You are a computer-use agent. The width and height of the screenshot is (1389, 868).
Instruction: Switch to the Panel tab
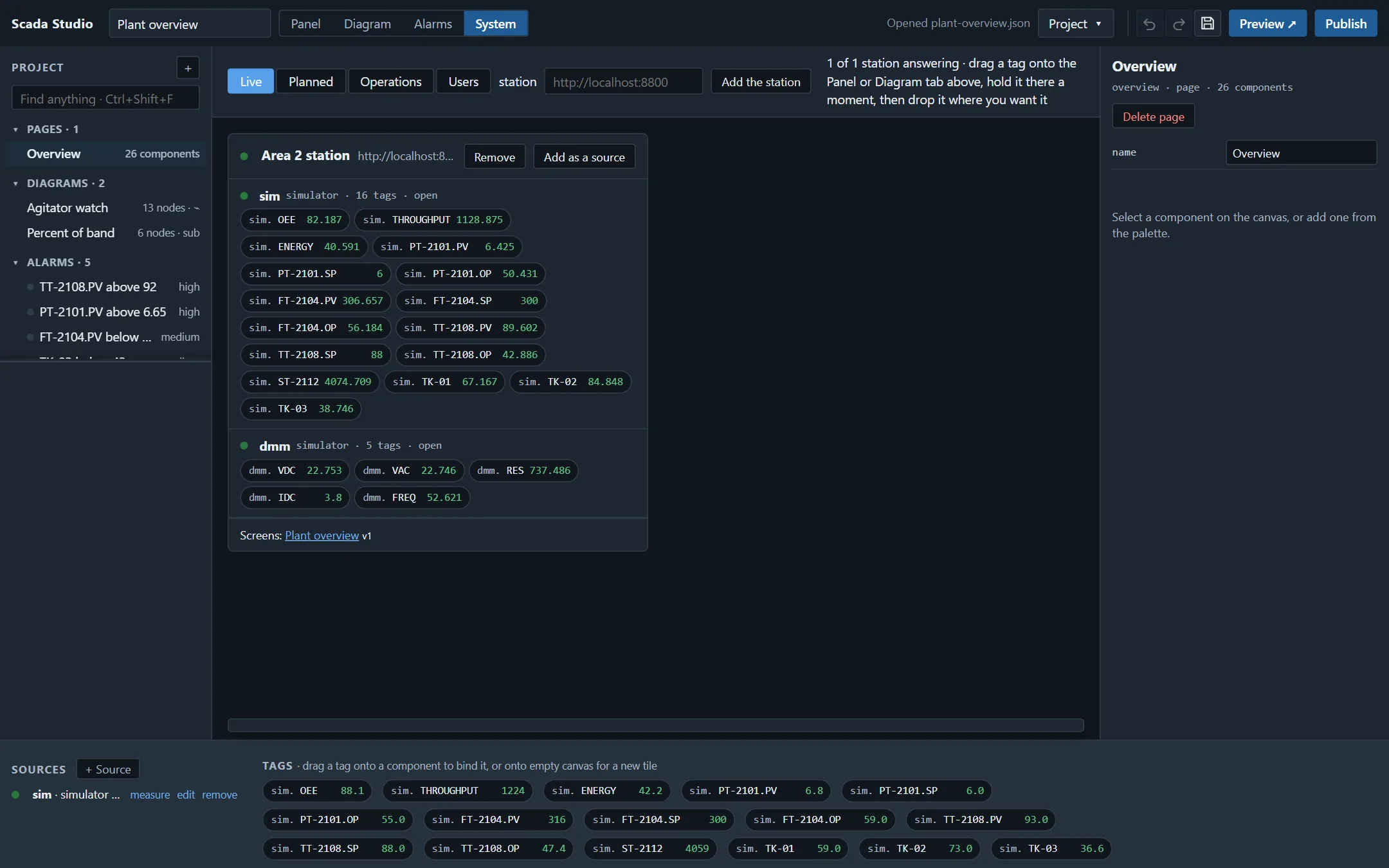pyautogui.click(x=305, y=24)
